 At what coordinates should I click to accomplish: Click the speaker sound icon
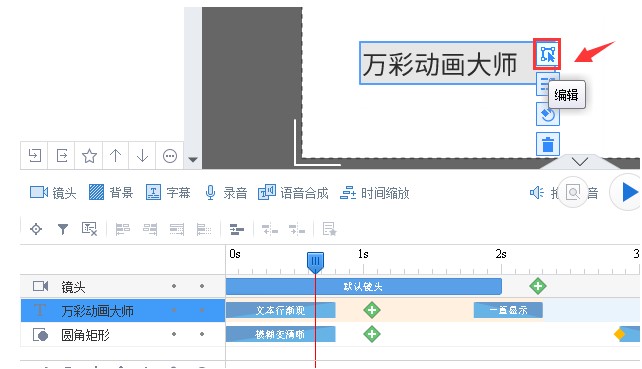point(536,192)
